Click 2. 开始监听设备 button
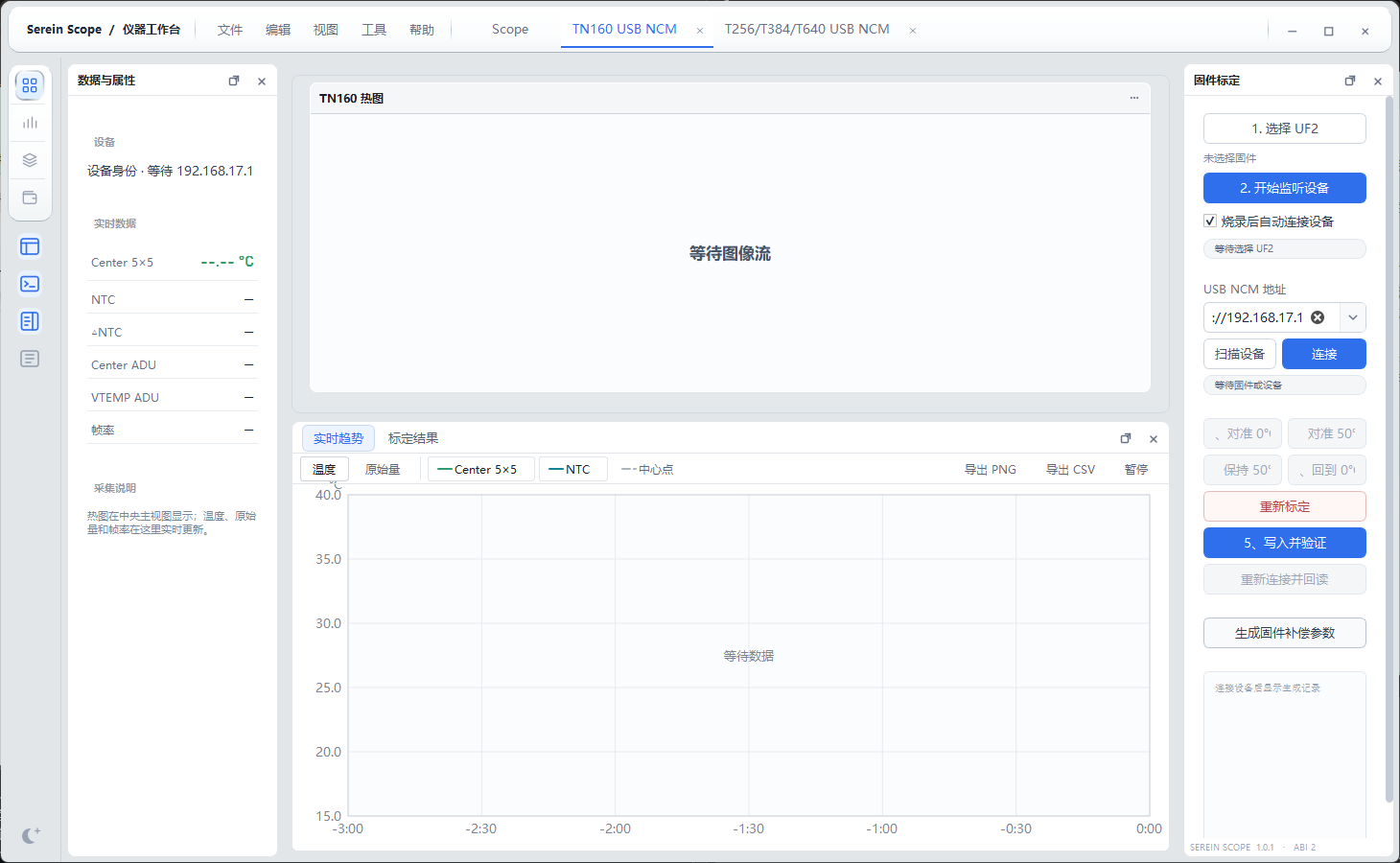 [1285, 188]
